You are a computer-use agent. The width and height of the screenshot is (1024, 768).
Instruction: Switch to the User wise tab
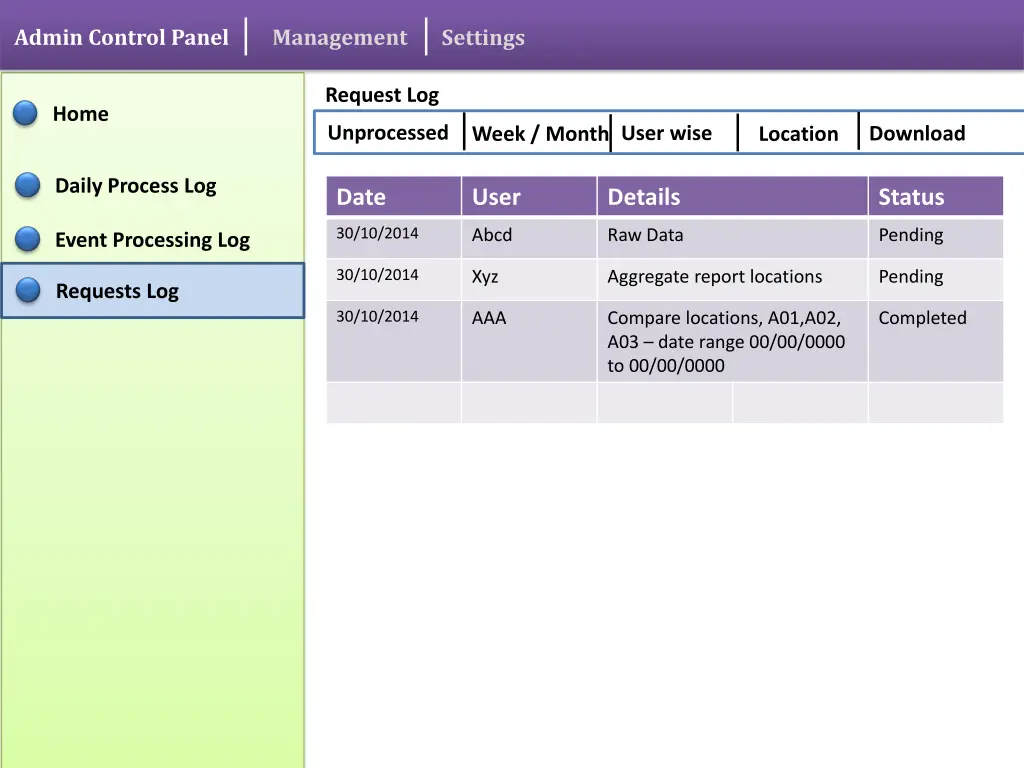[666, 133]
